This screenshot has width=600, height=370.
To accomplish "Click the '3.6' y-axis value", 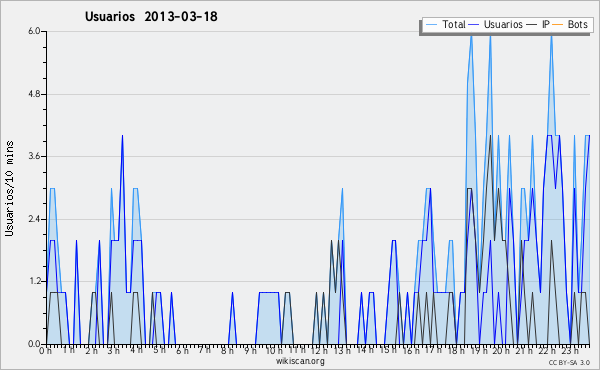I will click(x=34, y=156).
